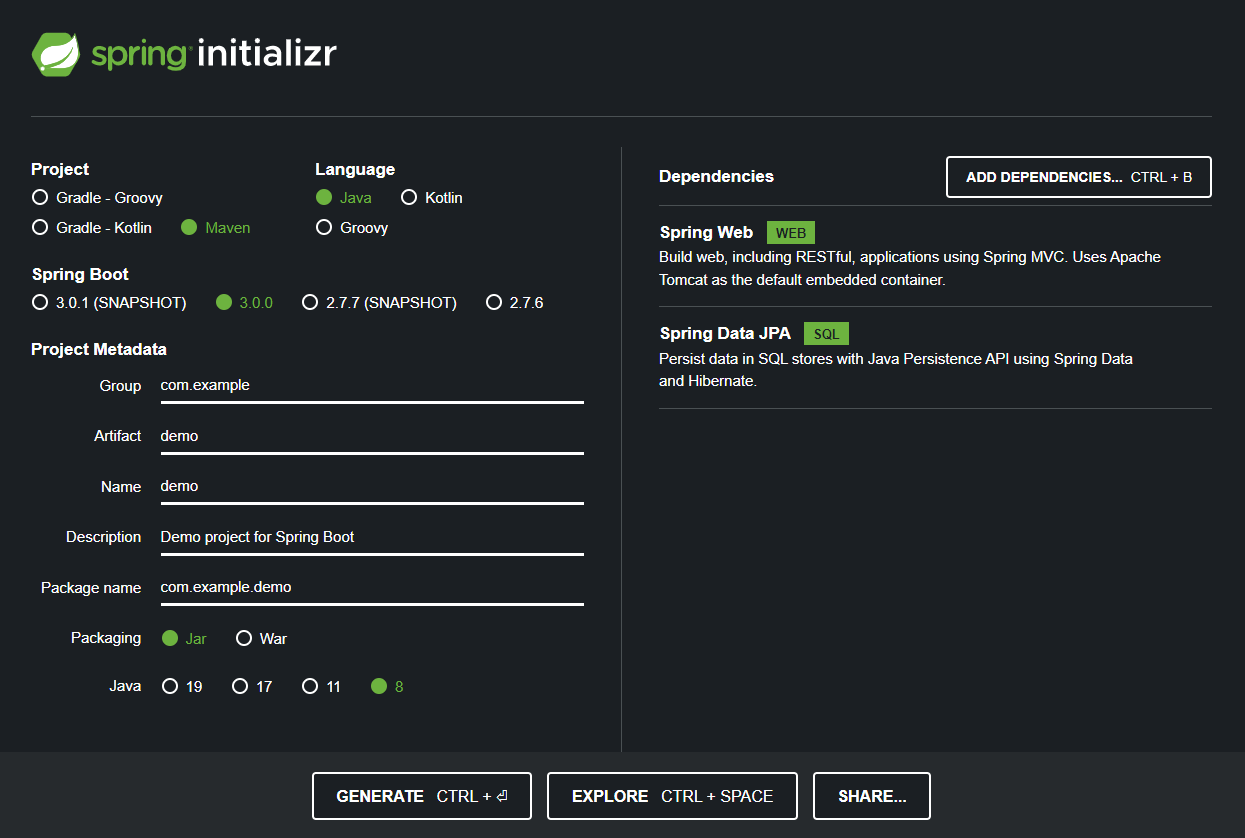Click the WEB tag badge
Screen dimensions: 1245x838
coord(791,233)
